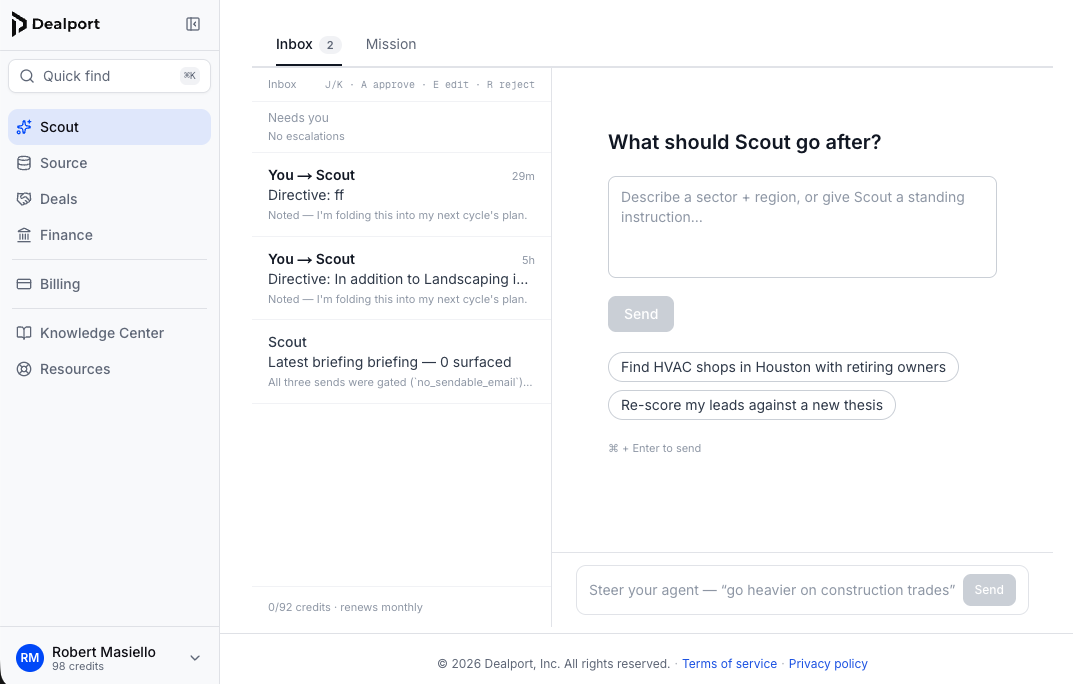Click the Resources lifebuoy icon
The width and height of the screenshot is (1073, 684).
pyautogui.click(x=24, y=369)
